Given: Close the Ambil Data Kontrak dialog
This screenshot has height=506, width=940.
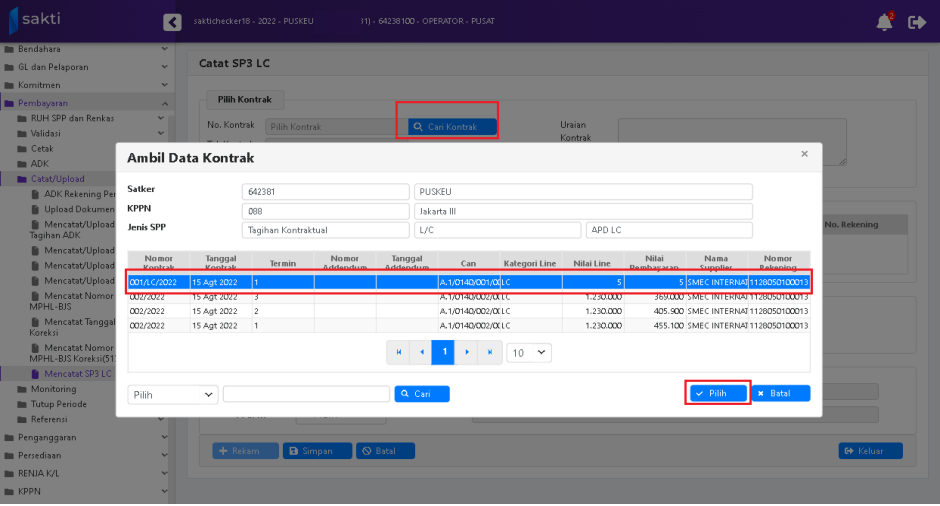Looking at the screenshot, I should (x=804, y=154).
